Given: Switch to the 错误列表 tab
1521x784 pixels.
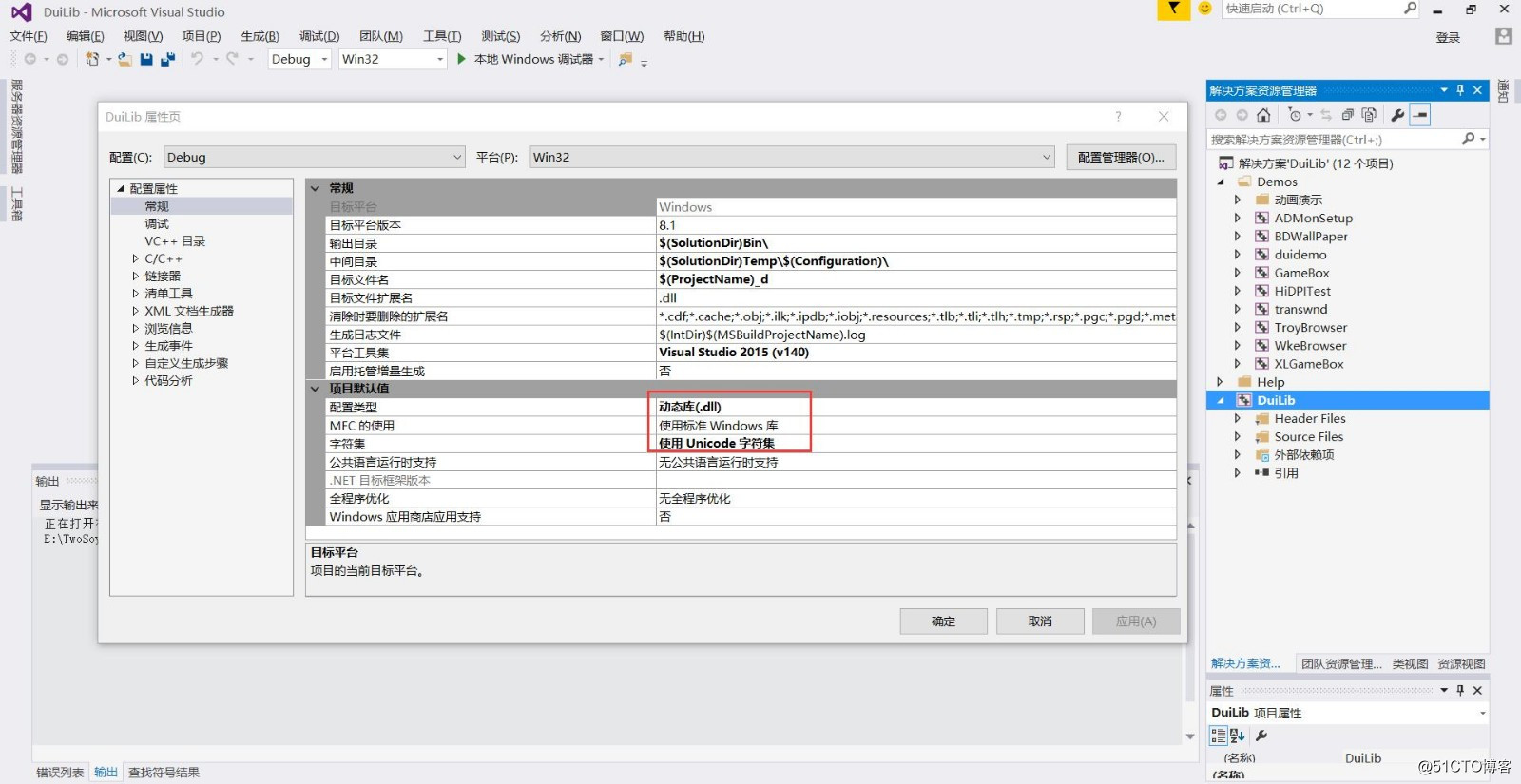Looking at the screenshot, I should (x=60, y=773).
